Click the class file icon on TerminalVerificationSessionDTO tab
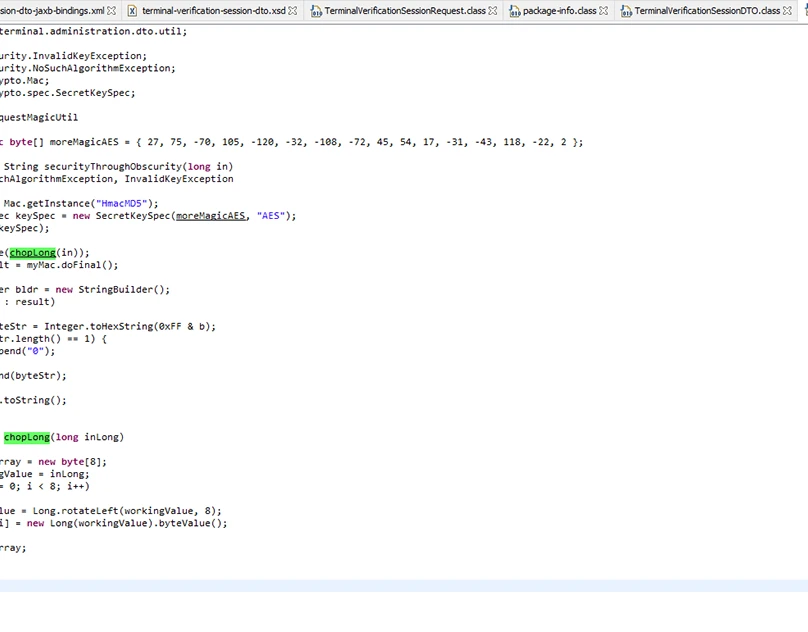Viewport: 808px width, 632px height. (x=625, y=11)
